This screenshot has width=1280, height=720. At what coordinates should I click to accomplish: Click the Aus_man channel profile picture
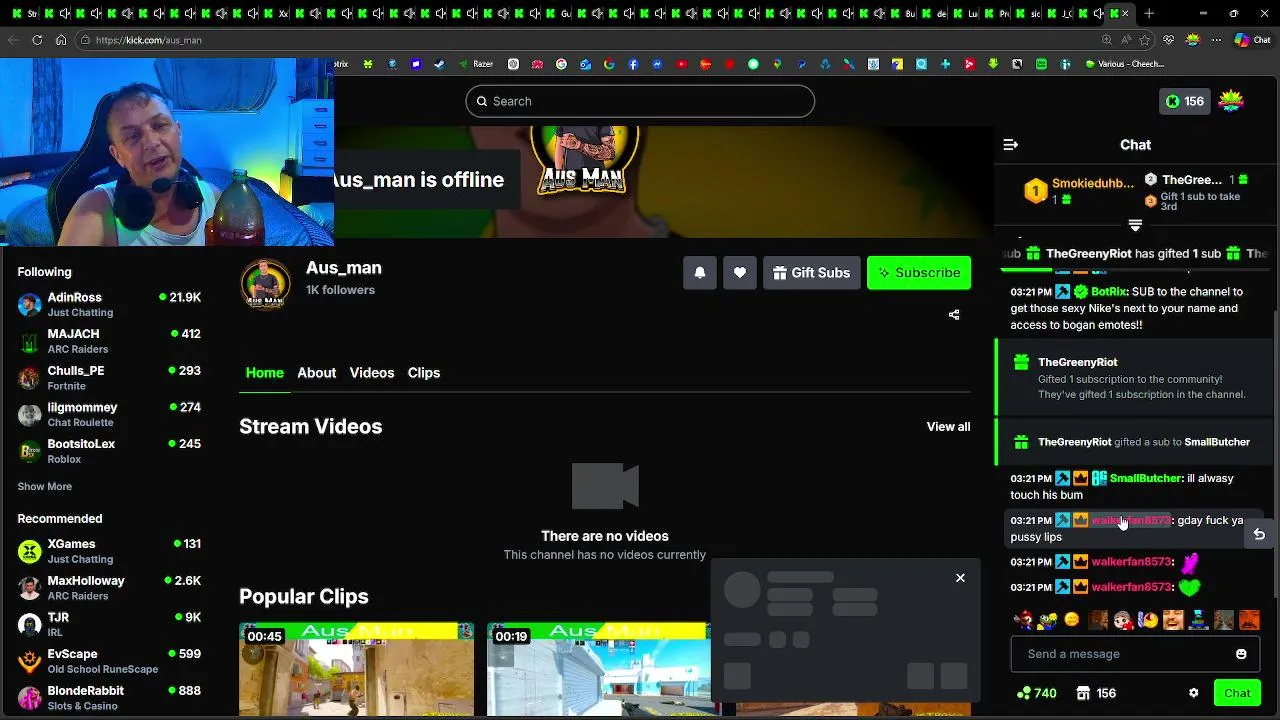tap(265, 284)
